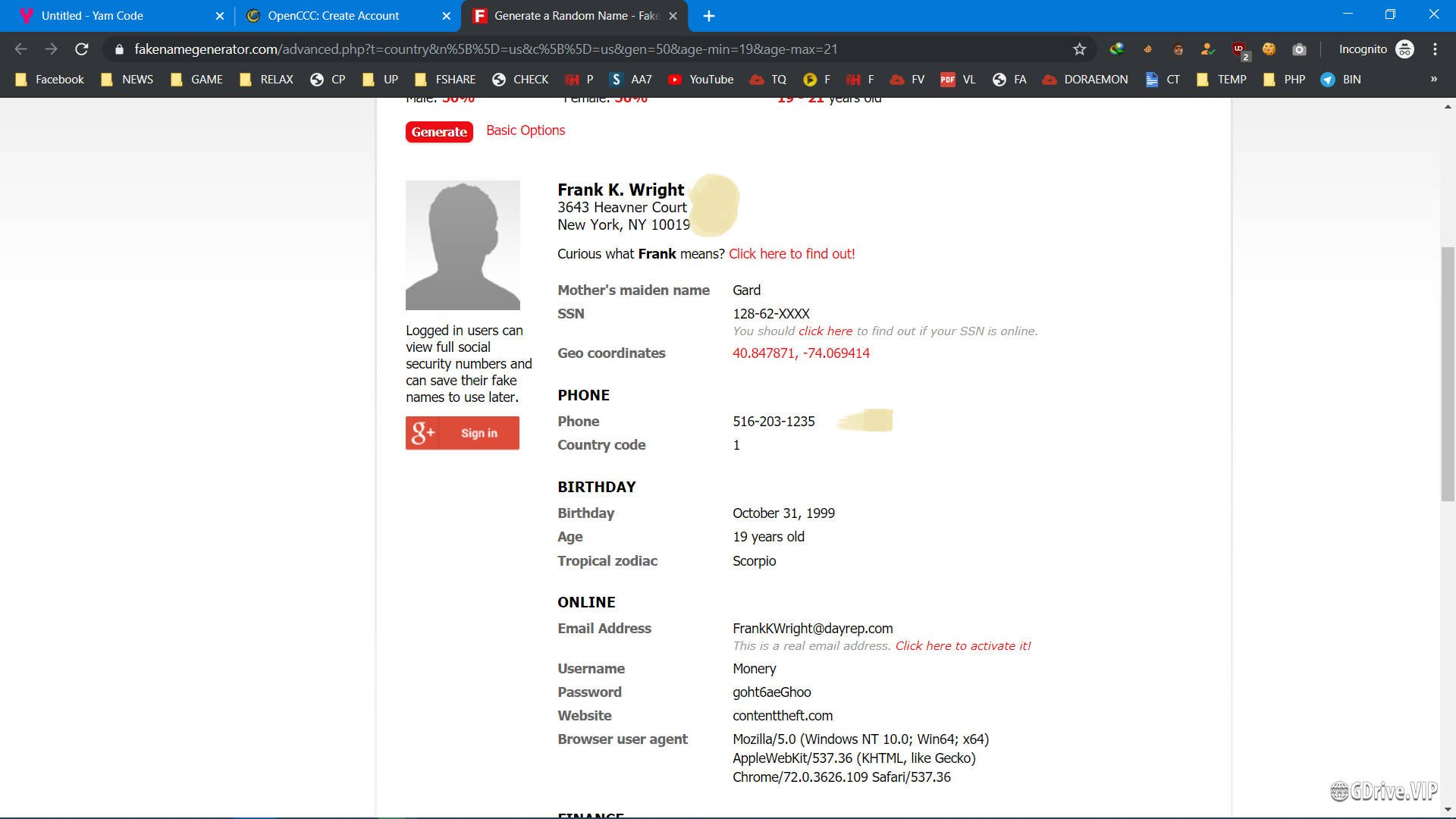Click the Generate button to create new identity
Viewport: 1456px width, 819px height.
pyautogui.click(x=440, y=131)
